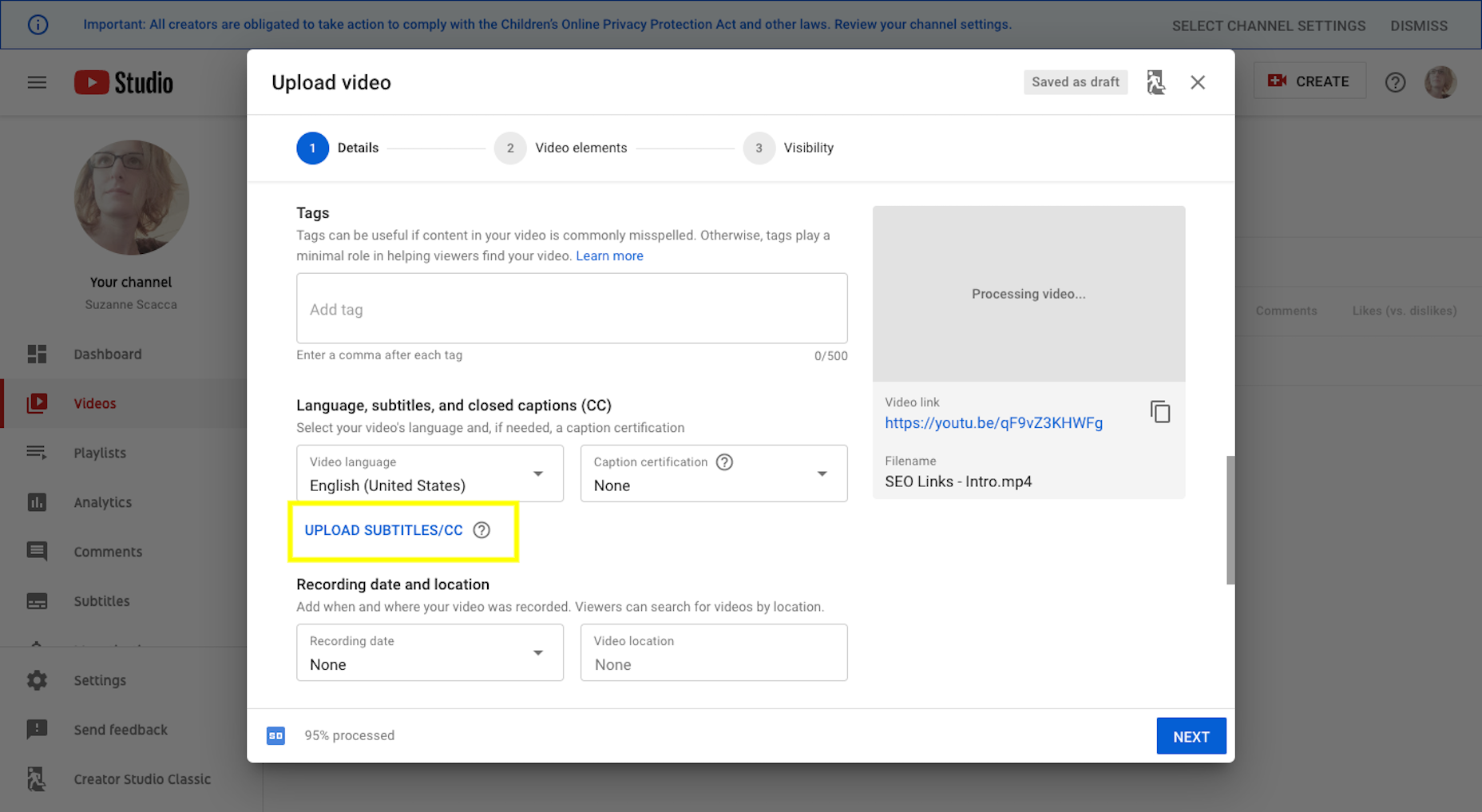Click the classic studio icon in dialog header
The width and height of the screenshot is (1482, 812).
pyautogui.click(x=1155, y=82)
